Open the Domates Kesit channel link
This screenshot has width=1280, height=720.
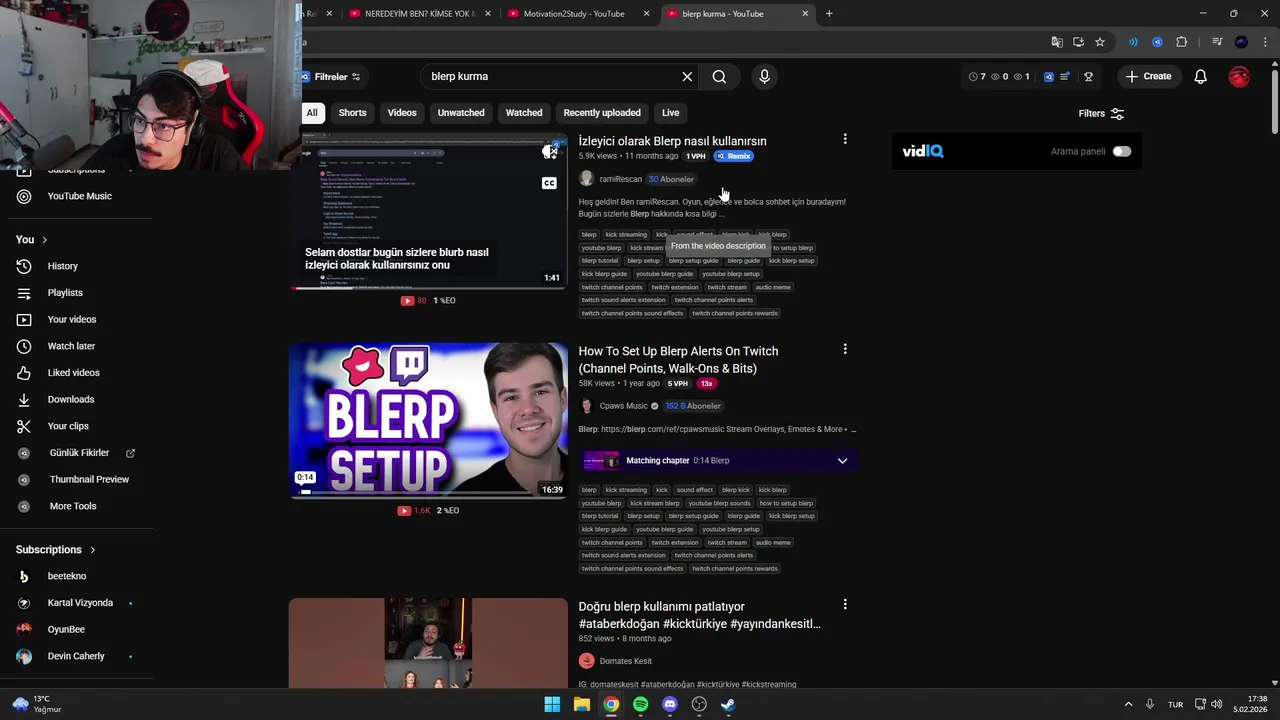625,661
